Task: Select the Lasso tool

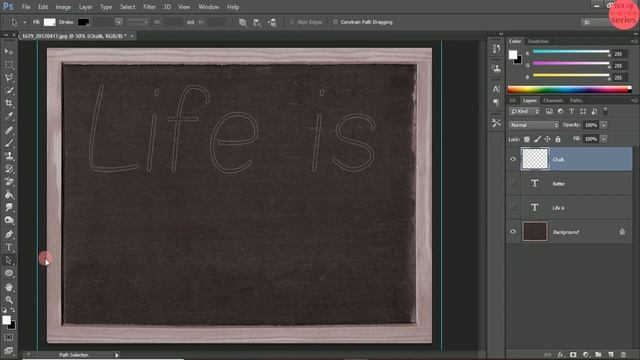Action: [9, 78]
